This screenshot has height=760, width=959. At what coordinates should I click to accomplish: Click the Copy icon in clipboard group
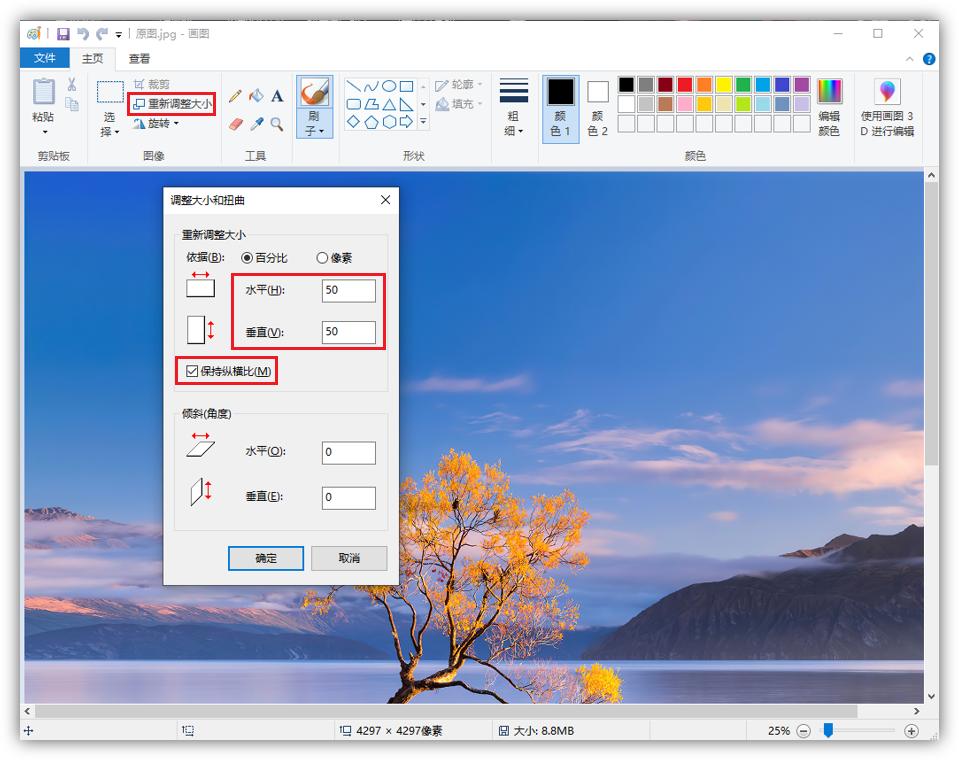pos(72,105)
